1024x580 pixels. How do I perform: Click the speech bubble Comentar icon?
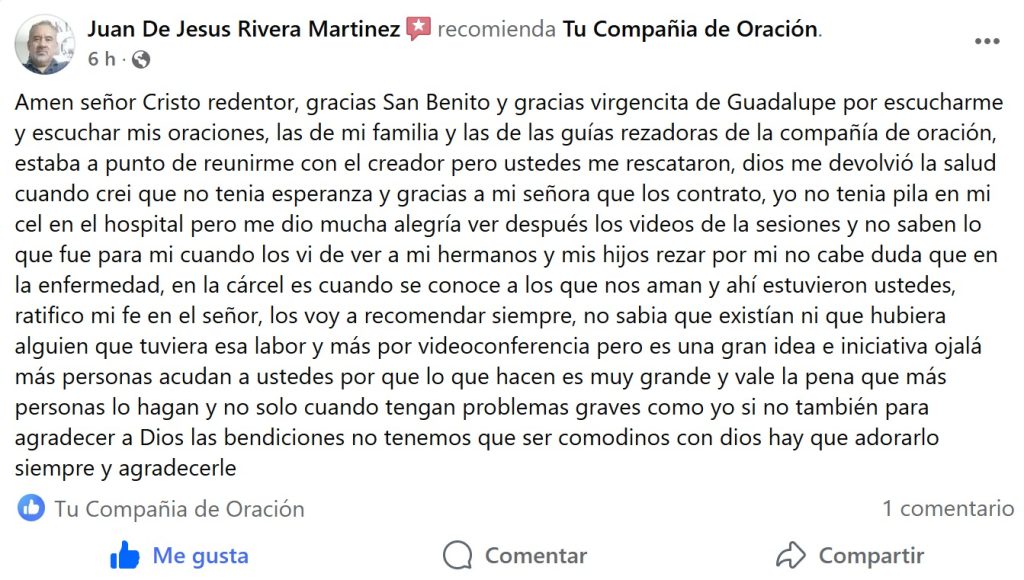tap(458, 555)
